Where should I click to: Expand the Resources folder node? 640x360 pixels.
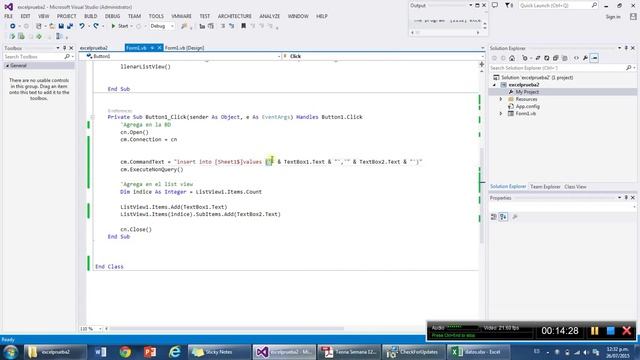pos(501,99)
